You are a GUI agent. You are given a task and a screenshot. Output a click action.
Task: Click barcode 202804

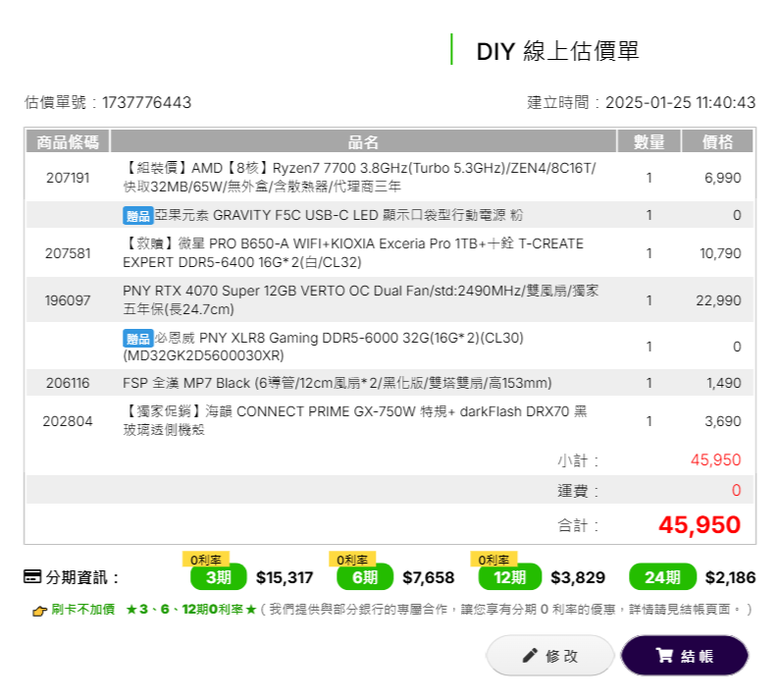68,421
